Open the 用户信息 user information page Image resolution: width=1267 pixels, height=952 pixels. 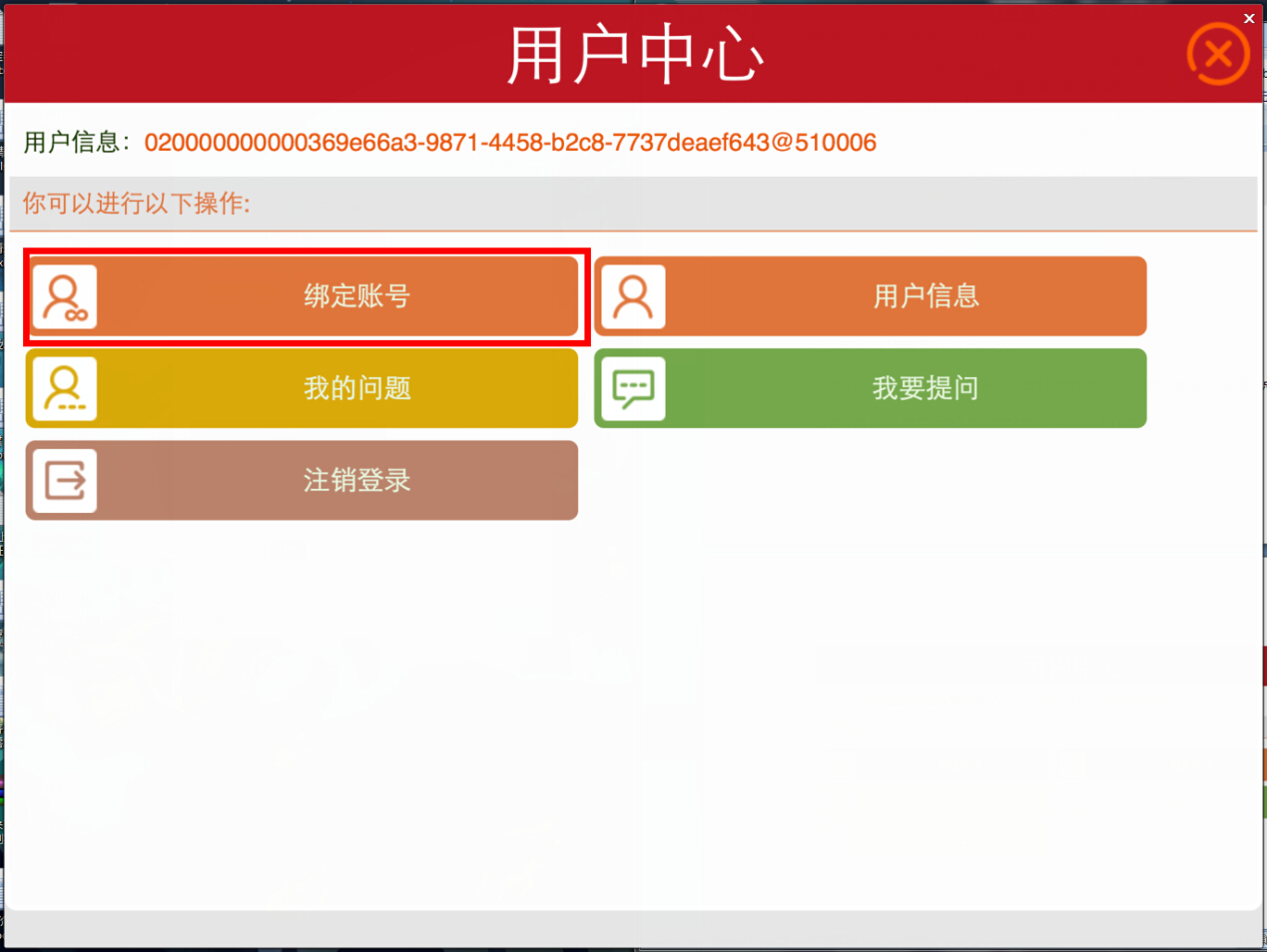924,295
